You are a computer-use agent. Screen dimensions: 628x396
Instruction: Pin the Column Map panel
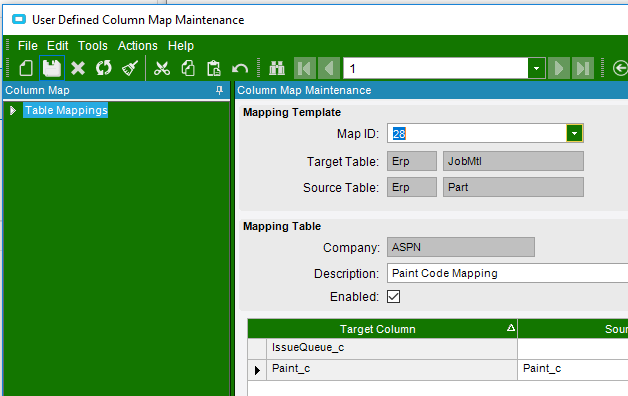[x=219, y=90]
